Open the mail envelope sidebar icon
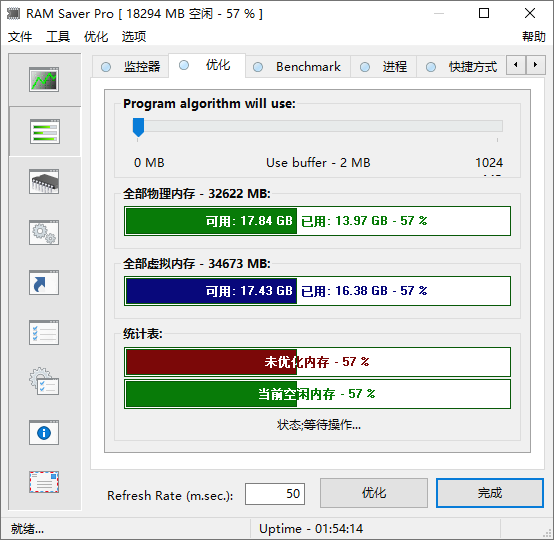Screen dimensions: 554x540 [x=44, y=482]
